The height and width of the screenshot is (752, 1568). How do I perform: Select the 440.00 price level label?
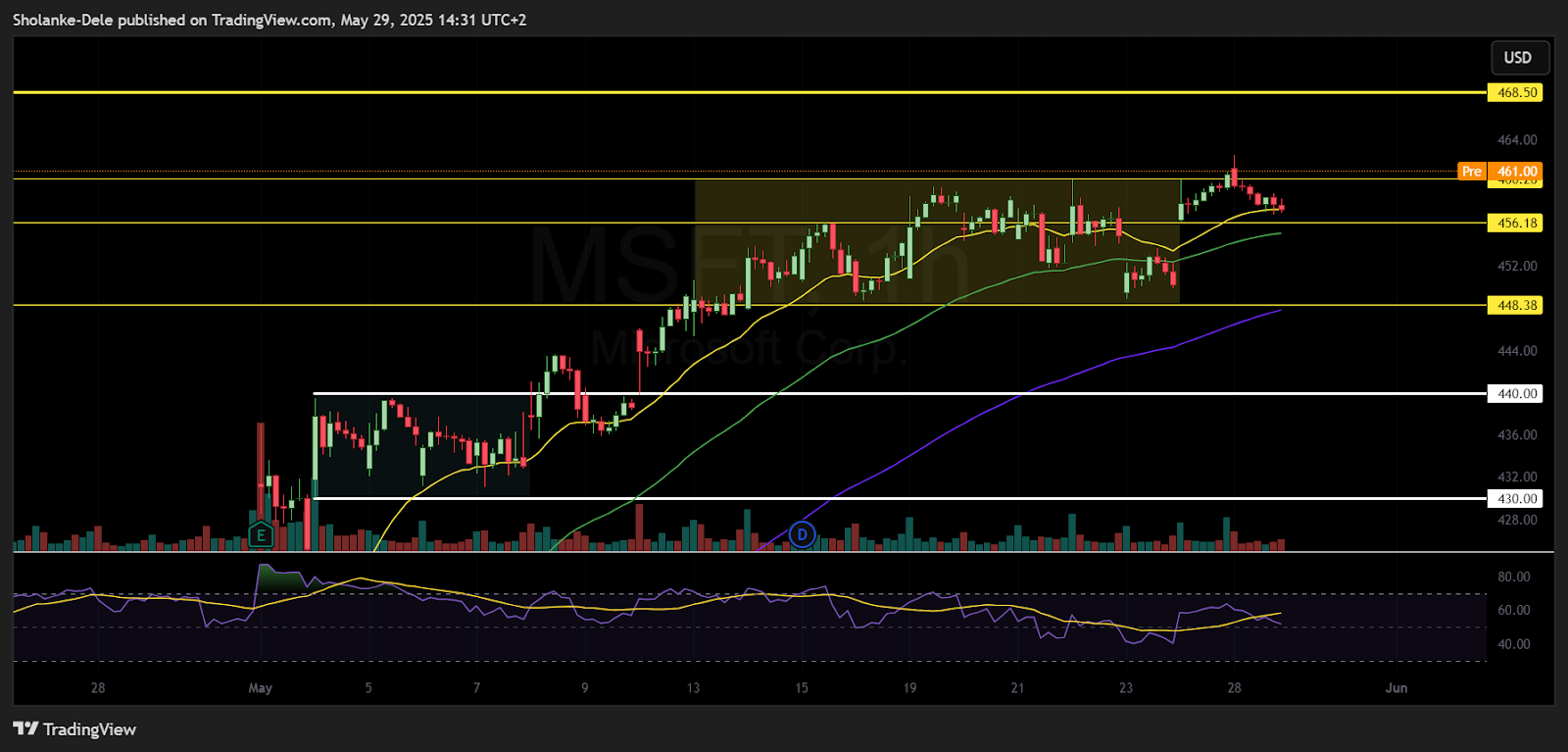click(1516, 393)
